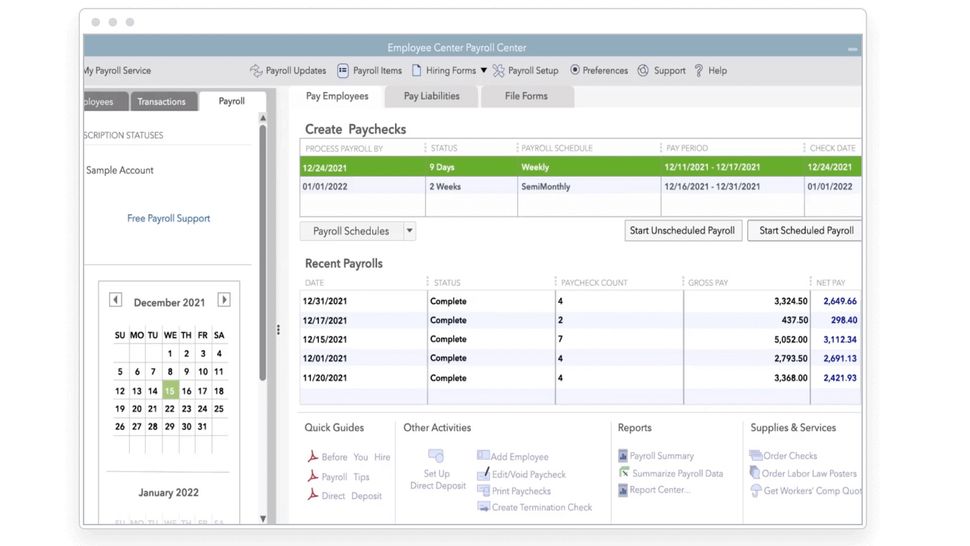Open the Summarize Payroll Data link
970x546 pixels.
pos(677,473)
